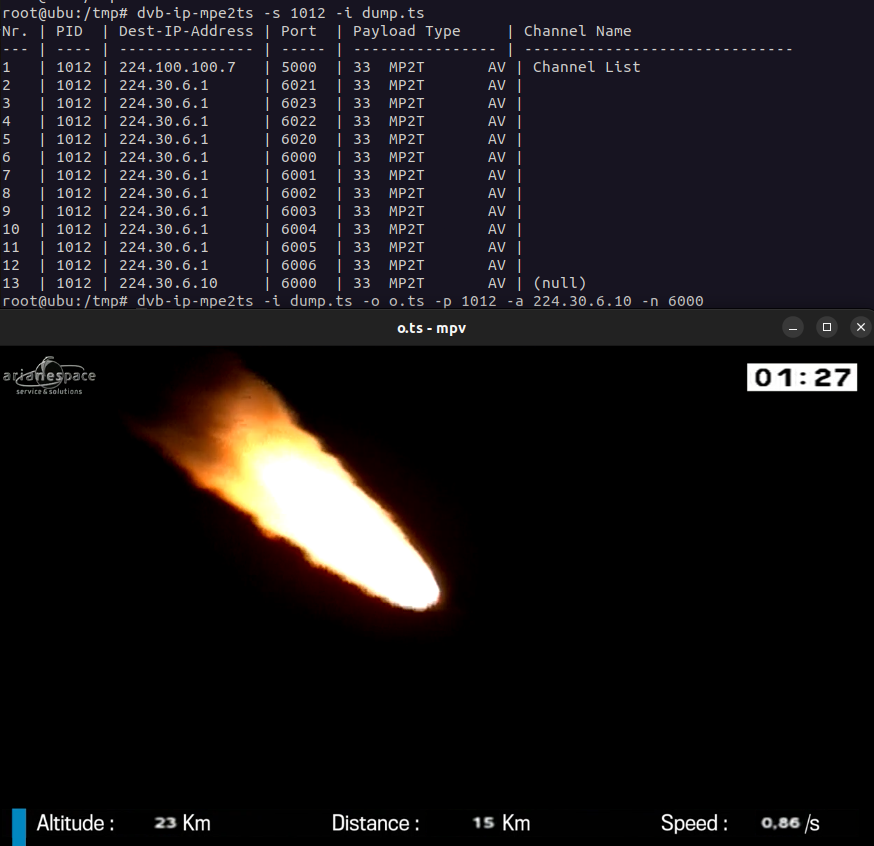
Task: Click the 23 Km altitude value
Action: pos(182,824)
